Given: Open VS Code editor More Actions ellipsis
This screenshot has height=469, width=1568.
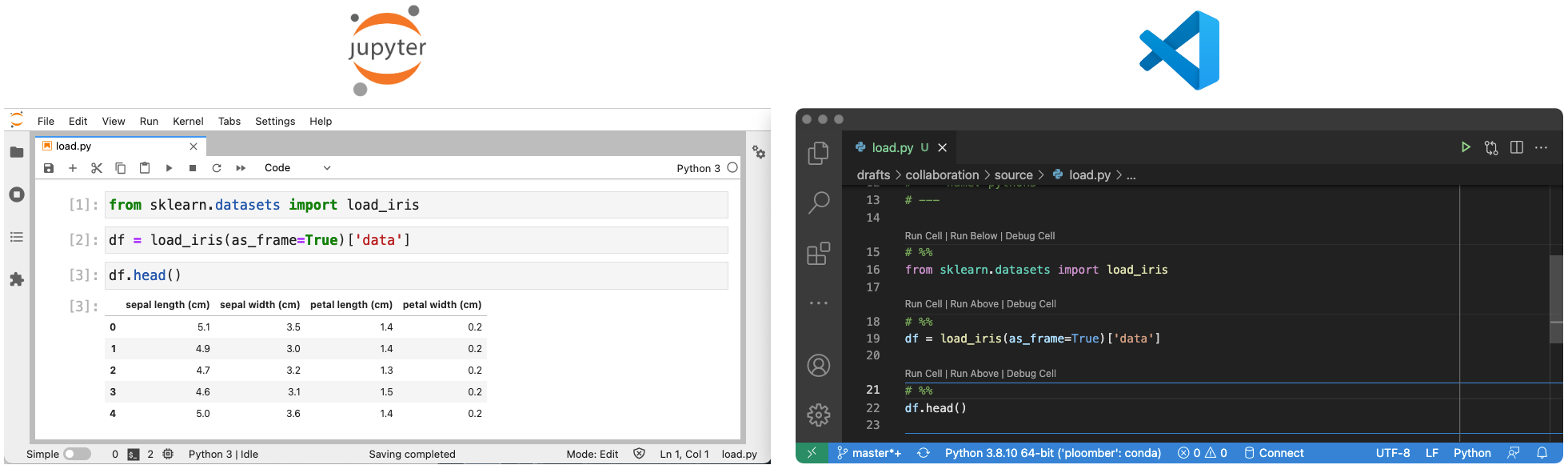Looking at the screenshot, I should pos(1542,147).
